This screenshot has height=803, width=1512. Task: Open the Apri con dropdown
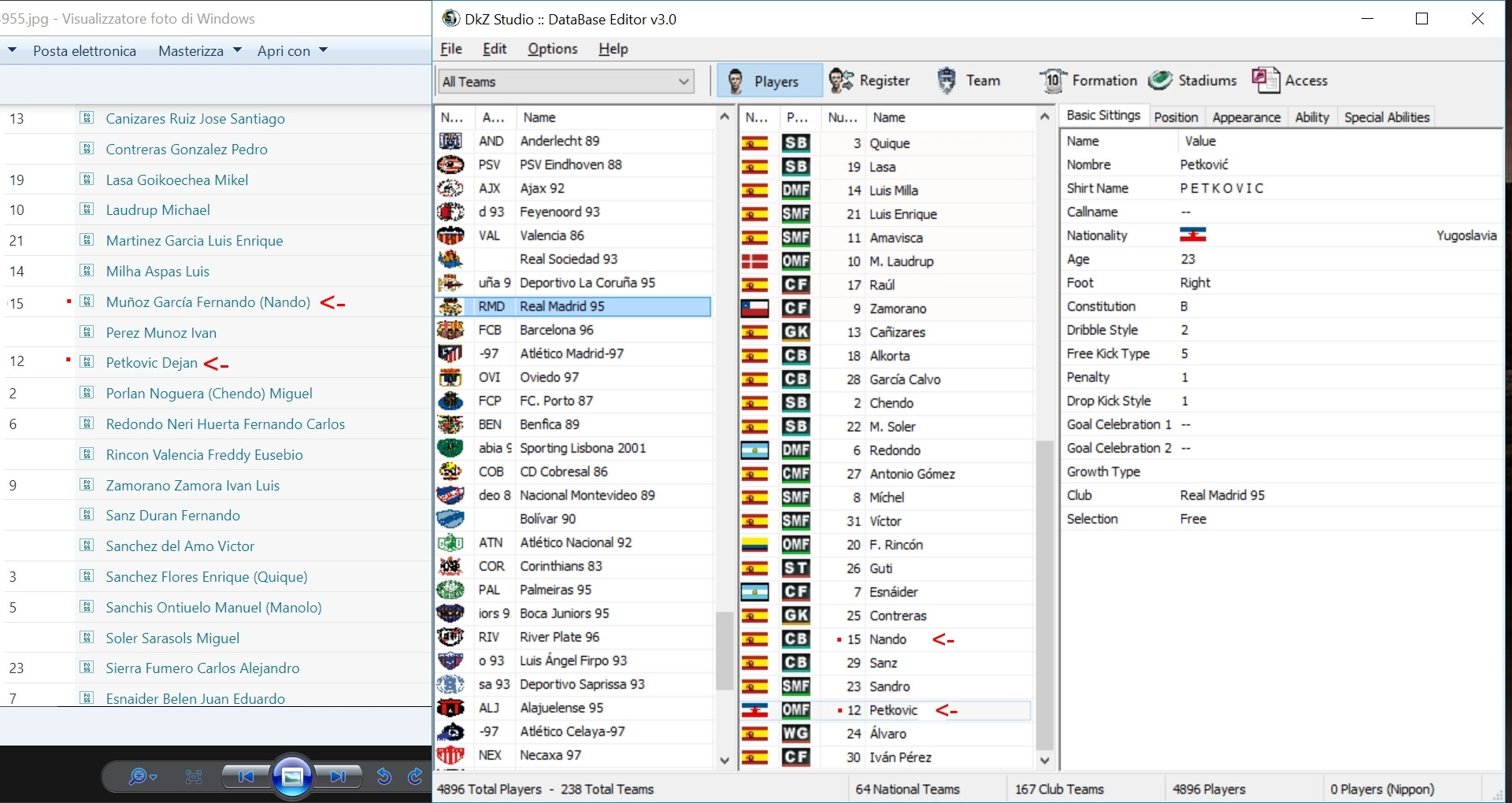(292, 51)
